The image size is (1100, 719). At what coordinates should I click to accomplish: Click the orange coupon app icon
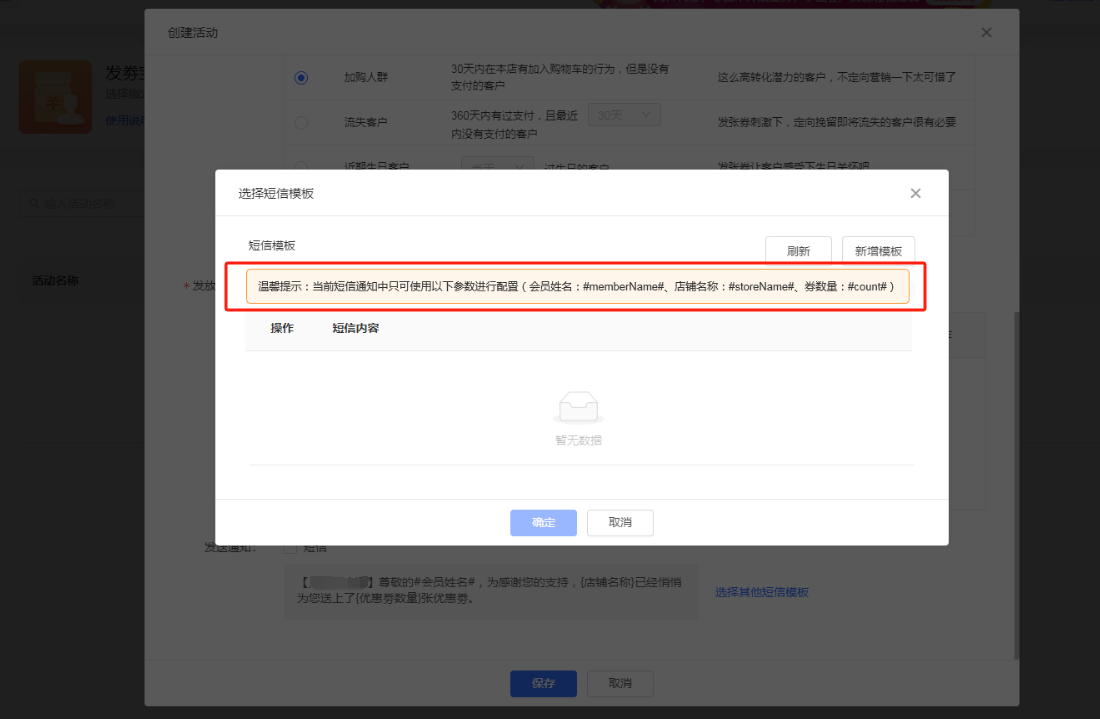(x=55, y=97)
